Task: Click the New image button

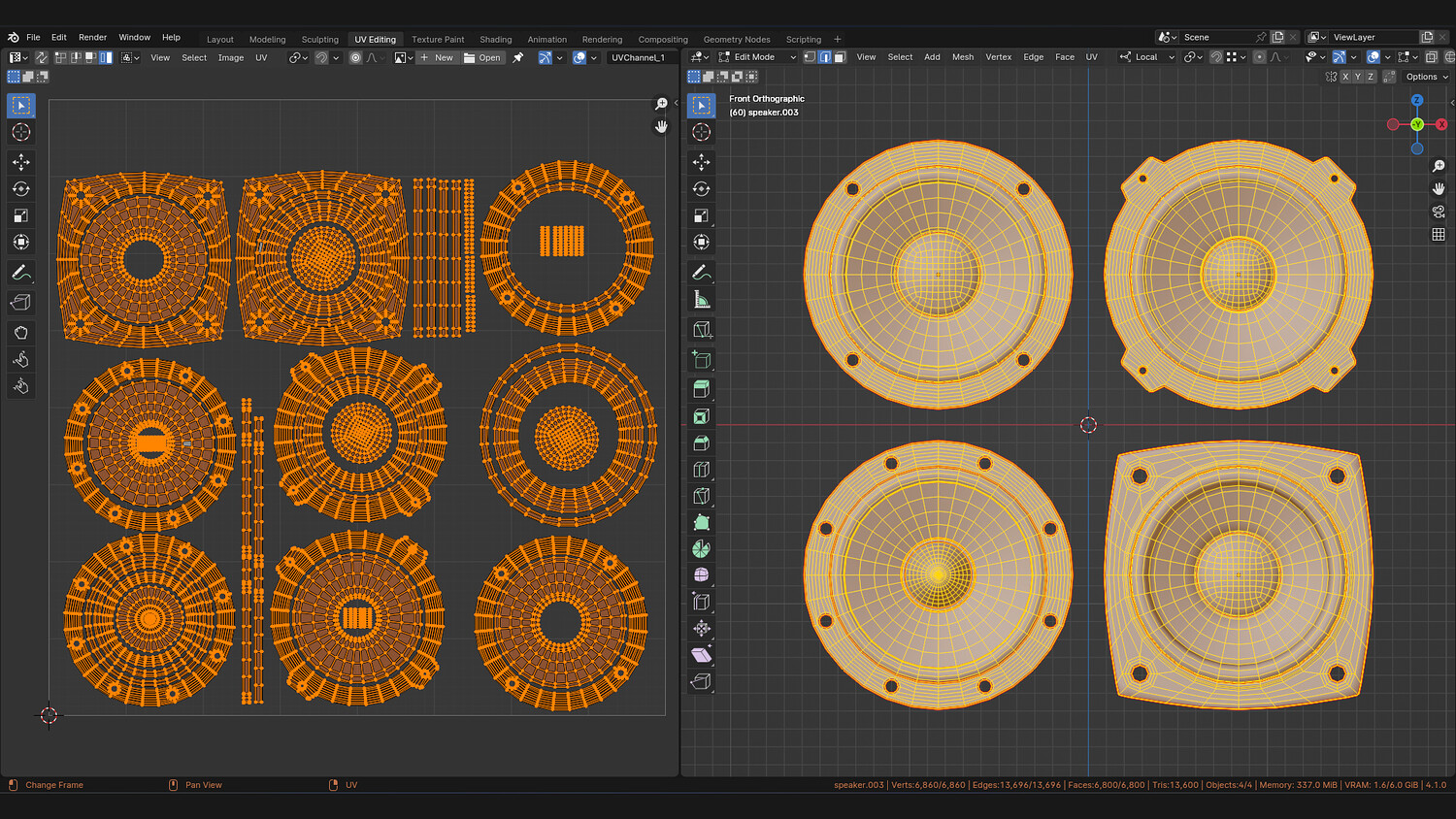Action: coord(437,57)
